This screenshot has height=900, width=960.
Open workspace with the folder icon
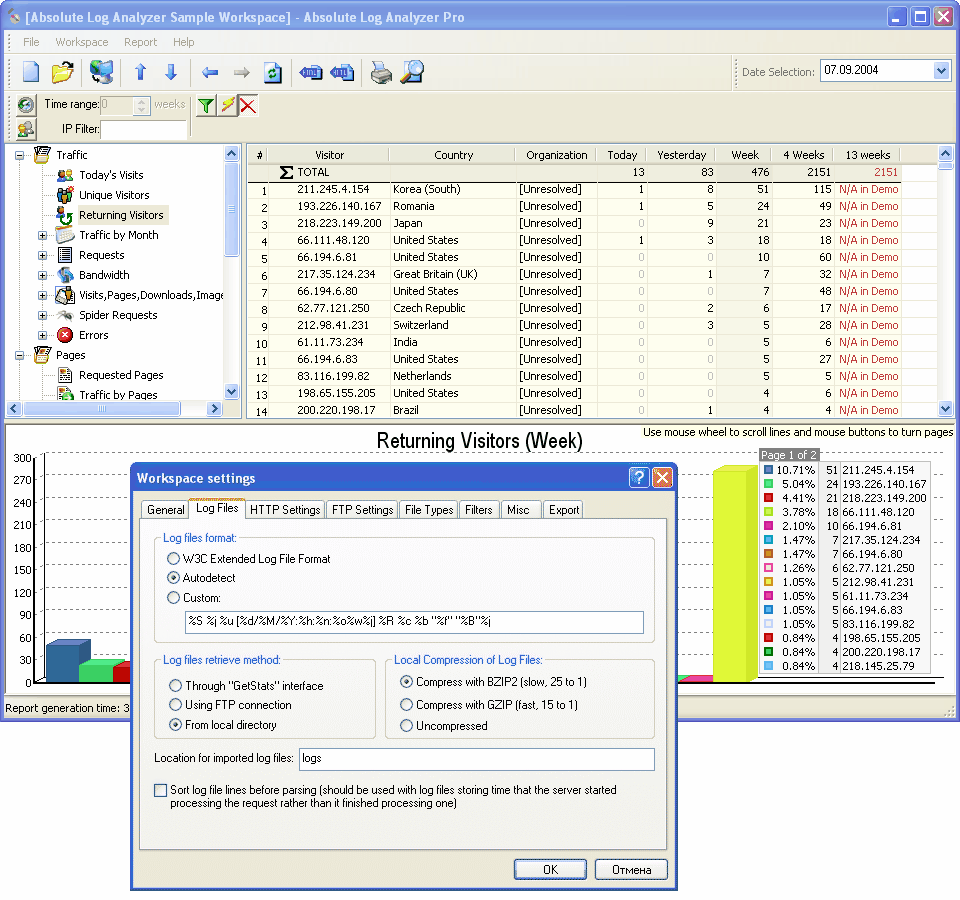click(x=62, y=72)
